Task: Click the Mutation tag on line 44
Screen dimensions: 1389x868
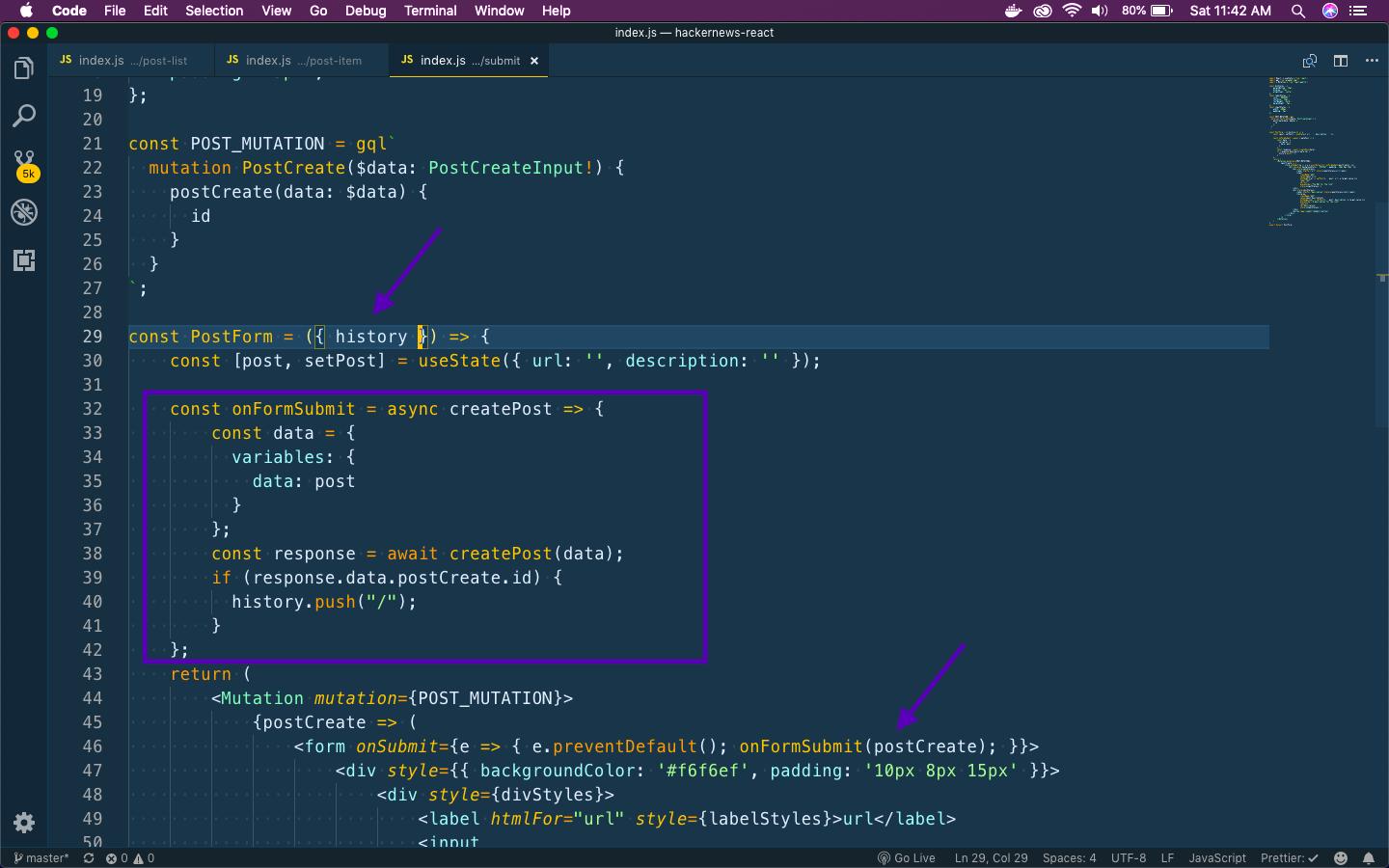Action: pyautogui.click(x=262, y=698)
